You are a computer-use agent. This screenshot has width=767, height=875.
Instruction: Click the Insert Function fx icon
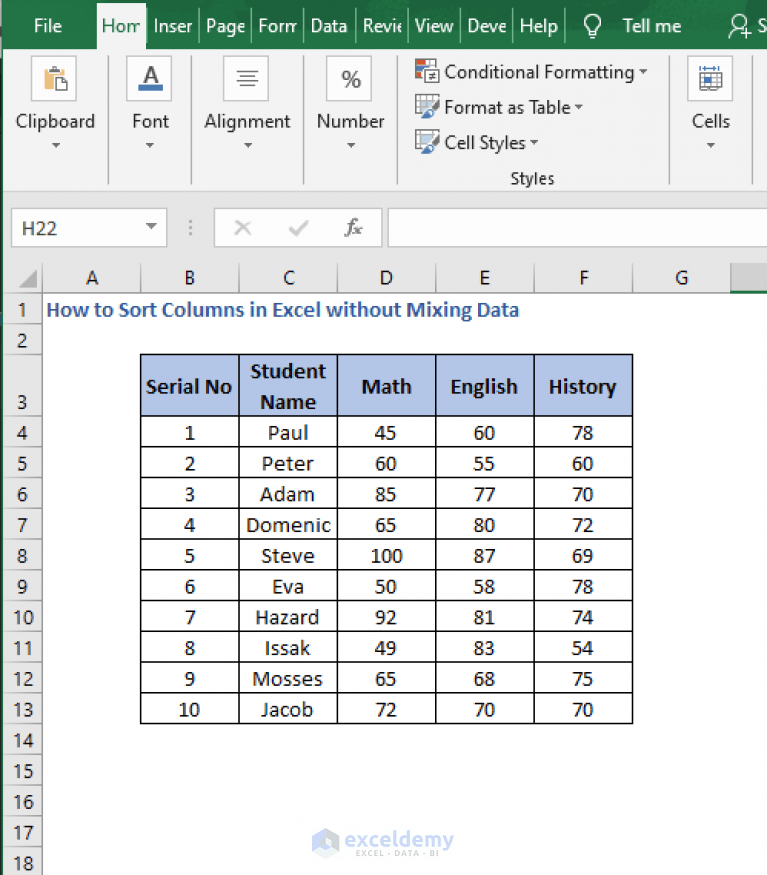[353, 227]
